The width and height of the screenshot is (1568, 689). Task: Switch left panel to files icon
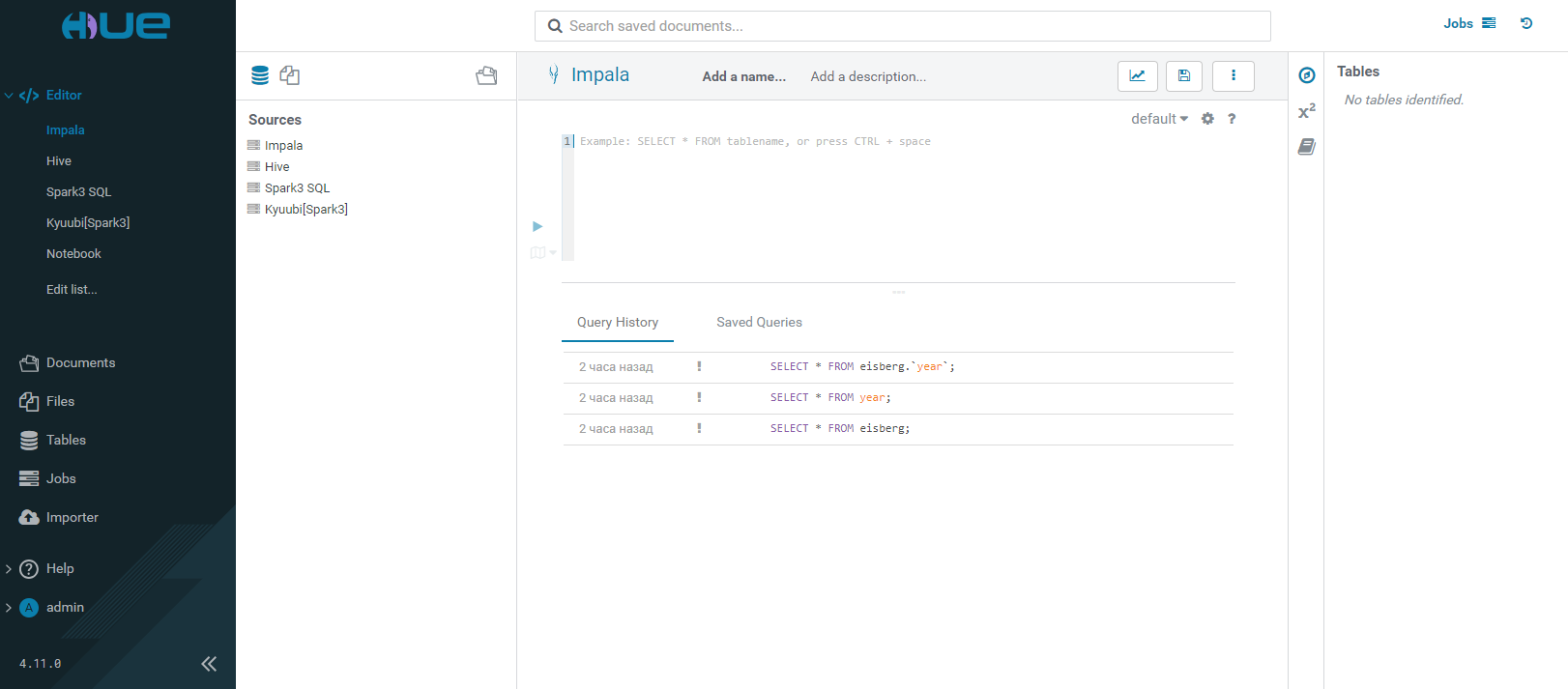(289, 75)
